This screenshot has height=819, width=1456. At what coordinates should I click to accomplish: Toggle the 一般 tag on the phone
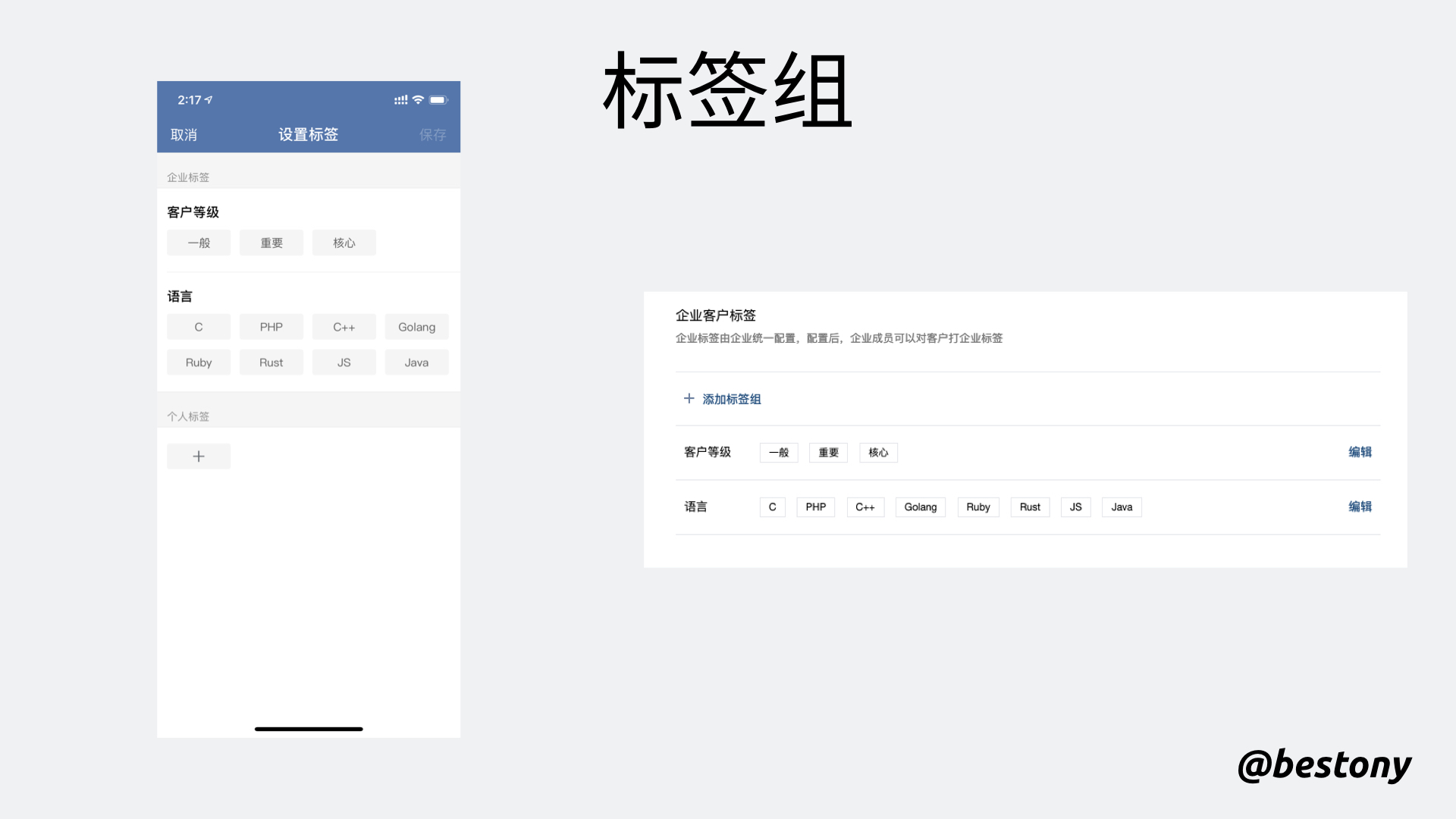tap(199, 243)
